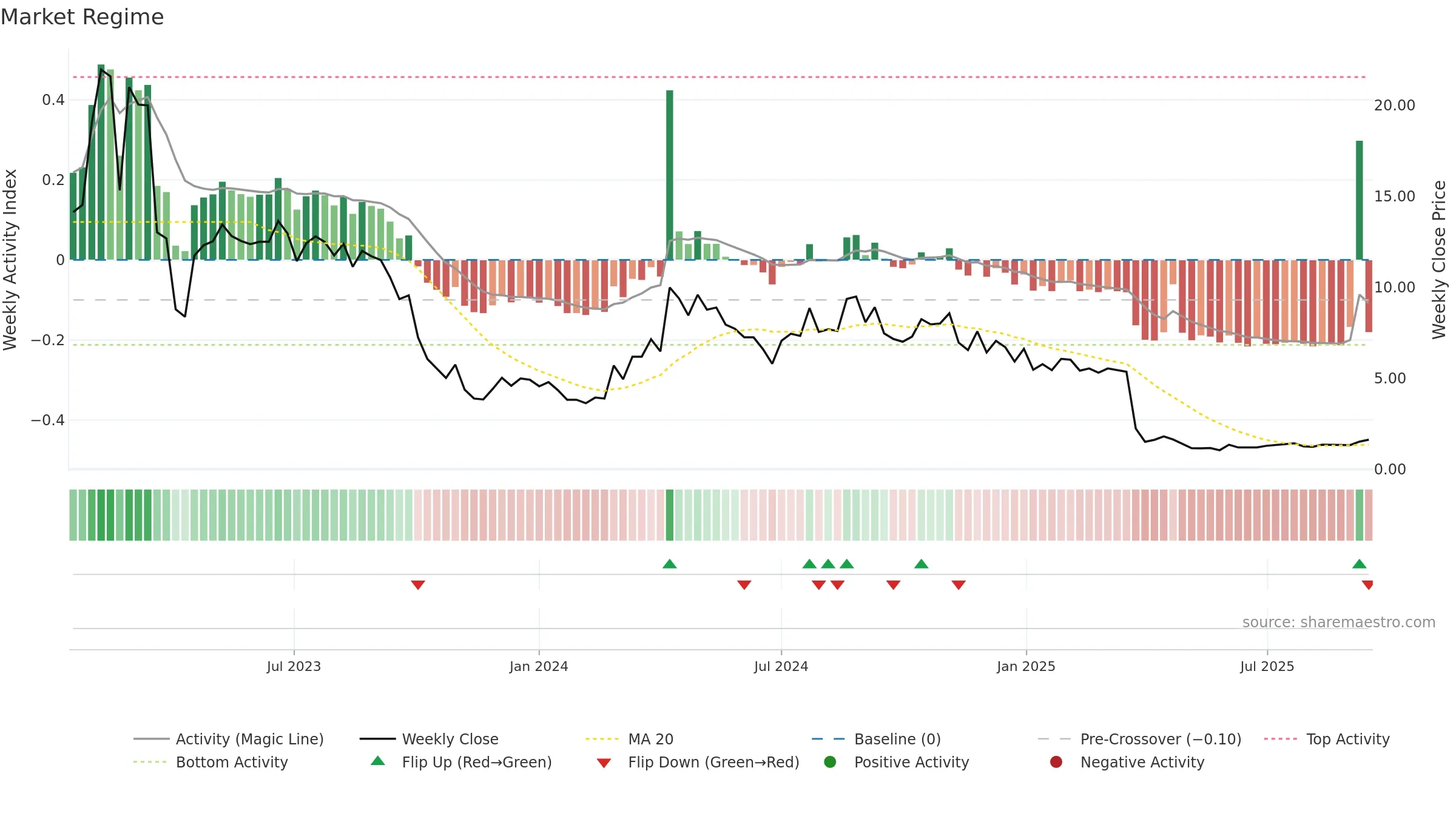The width and height of the screenshot is (1456, 819).
Task: Toggle the Flip Down (Green→Red) legend entry
Action: coord(698,762)
